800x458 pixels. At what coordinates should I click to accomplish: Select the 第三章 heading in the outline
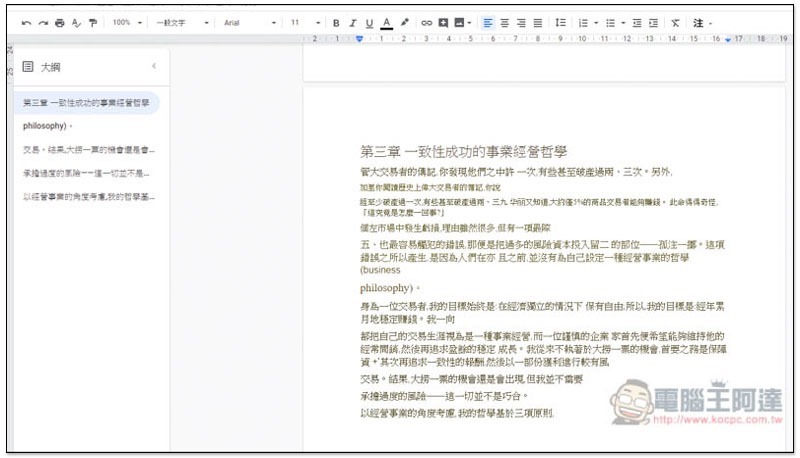tap(84, 103)
